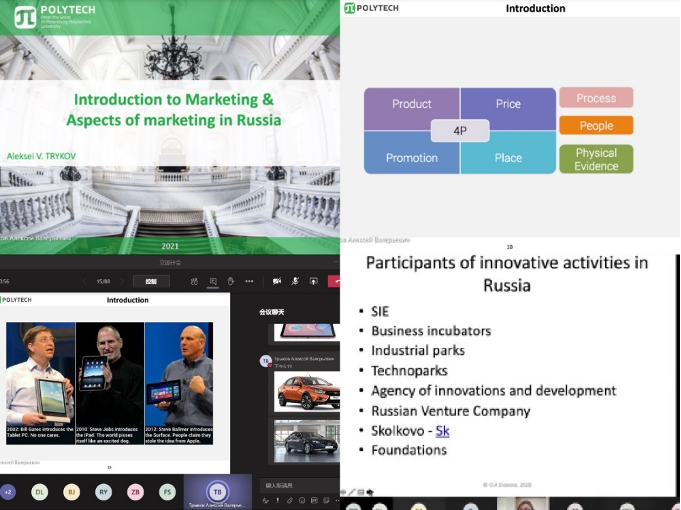Click the Russian Venture Company bullet
681x510 pixels.
pos(450,411)
